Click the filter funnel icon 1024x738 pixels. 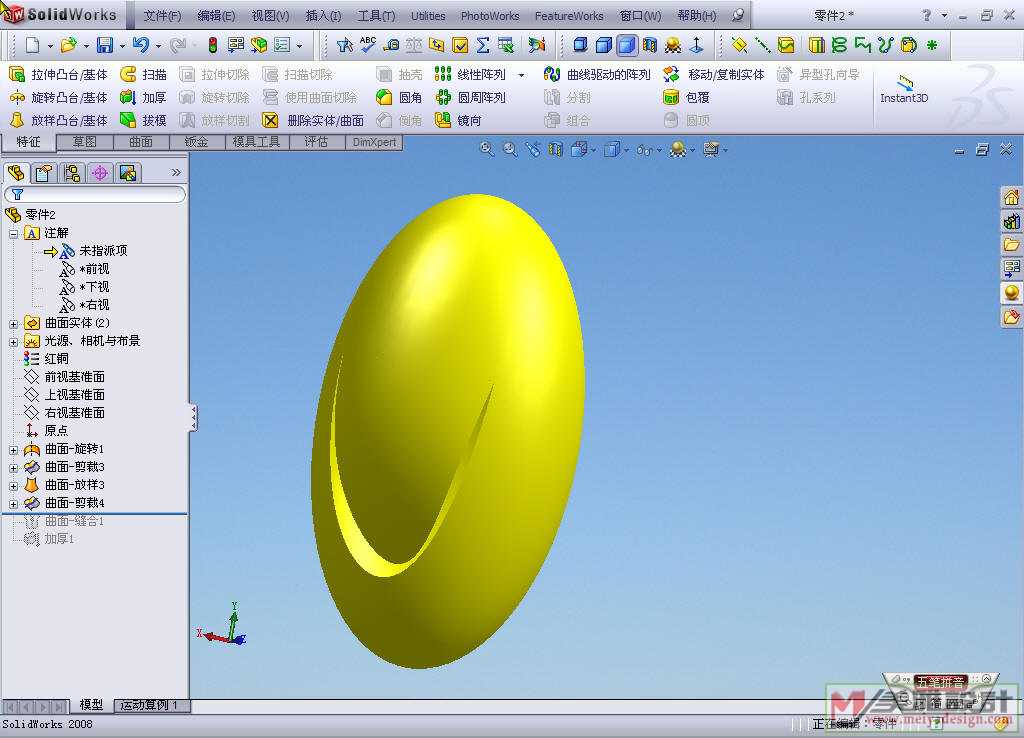(x=18, y=194)
